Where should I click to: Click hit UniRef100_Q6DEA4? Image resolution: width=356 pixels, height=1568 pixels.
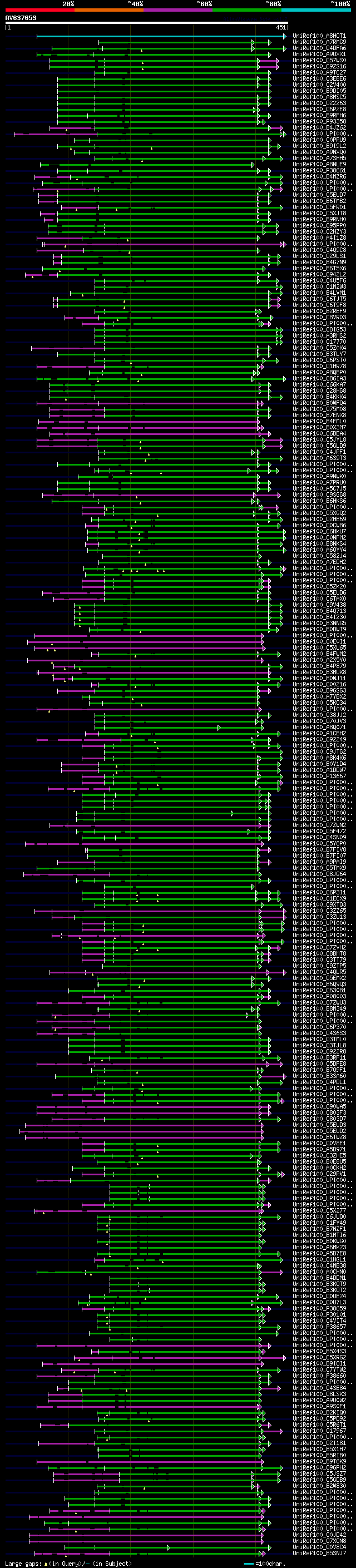[319, 433]
